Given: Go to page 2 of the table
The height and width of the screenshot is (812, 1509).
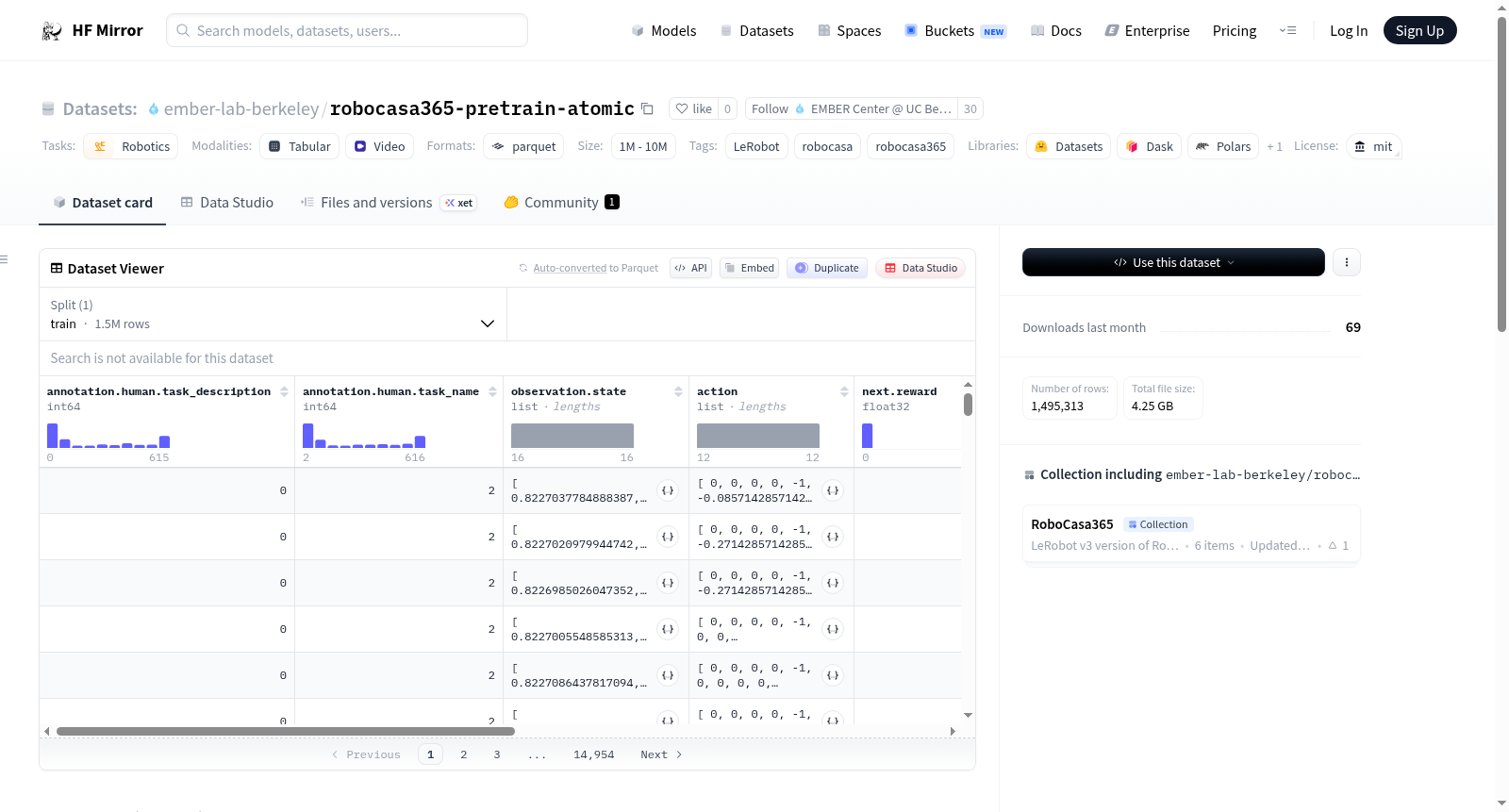Looking at the screenshot, I should pyautogui.click(x=464, y=754).
